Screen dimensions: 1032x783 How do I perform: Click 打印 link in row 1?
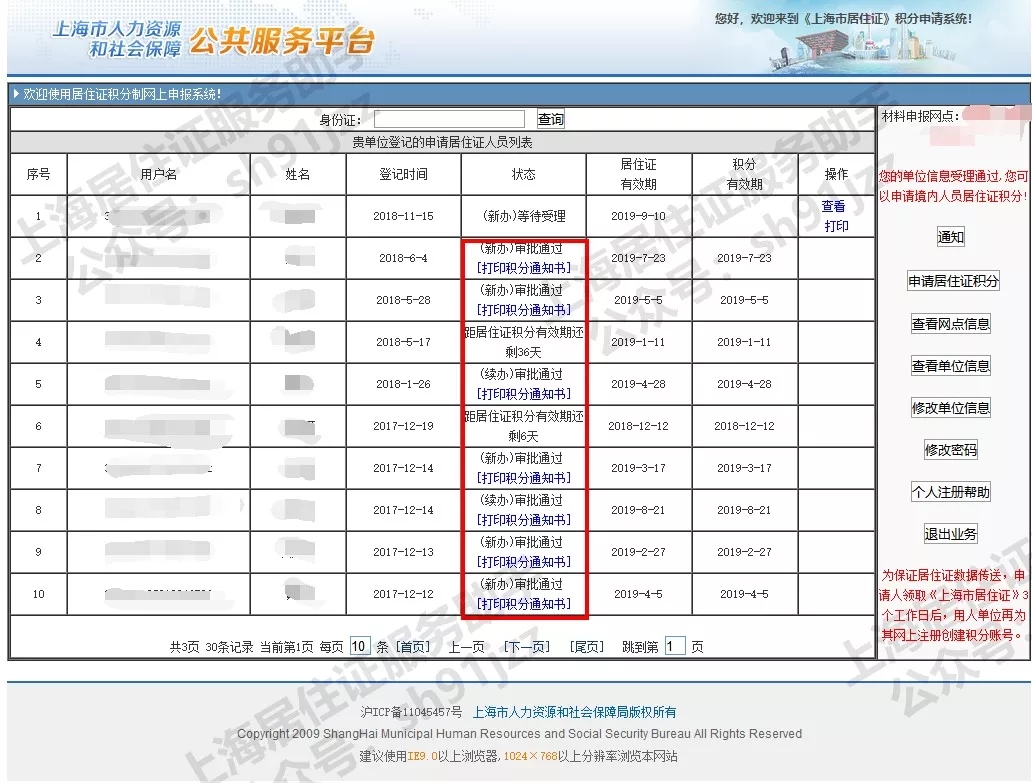pos(836,226)
